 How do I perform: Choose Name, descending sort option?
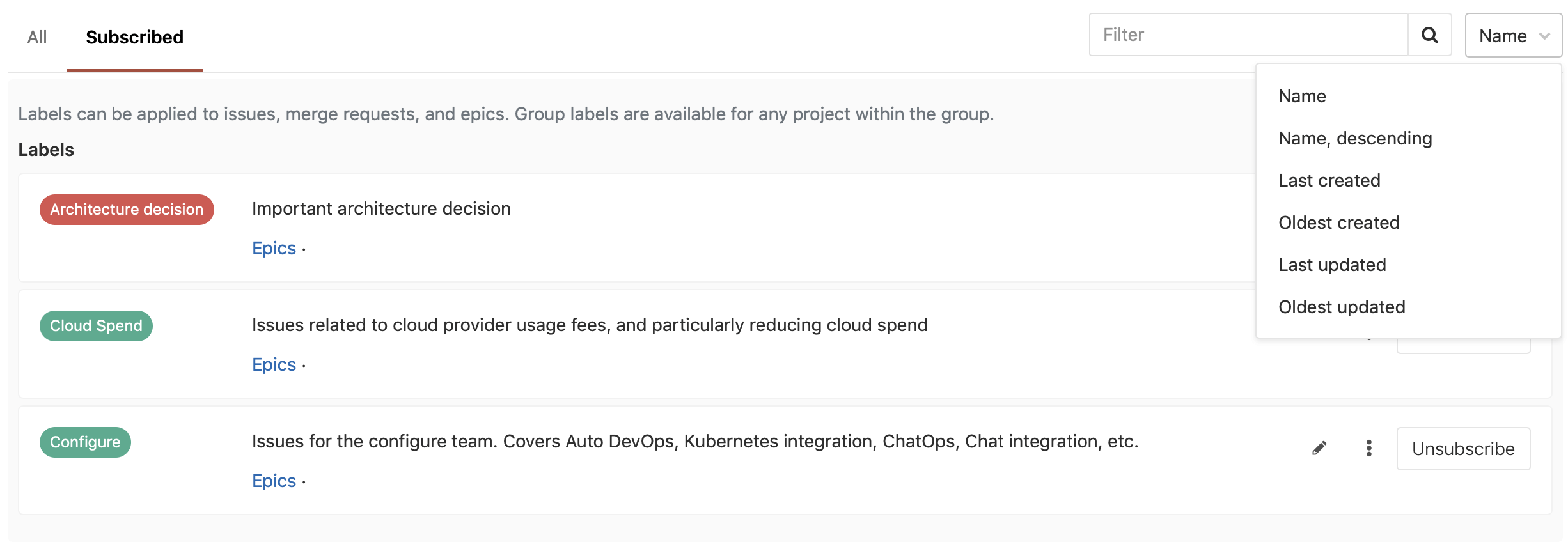(x=1355, y=138)
